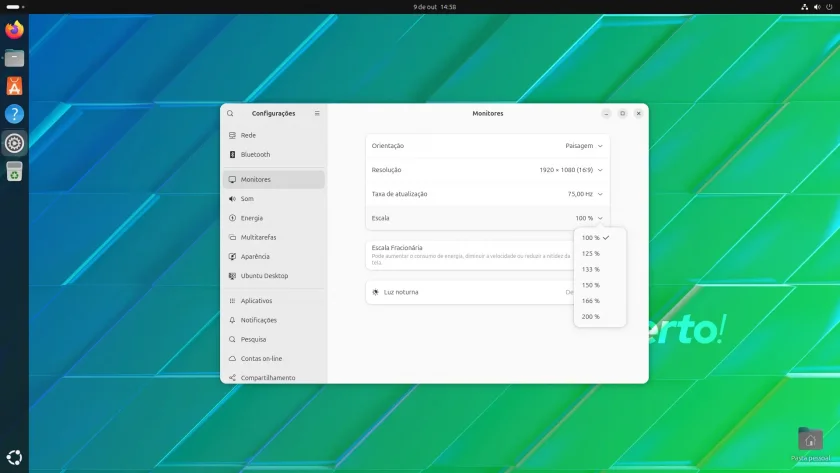This screenshot has width=840, height=473.
Task: Open Ubuntu Desktop settings in the sidebar
Action: (274, 276)
